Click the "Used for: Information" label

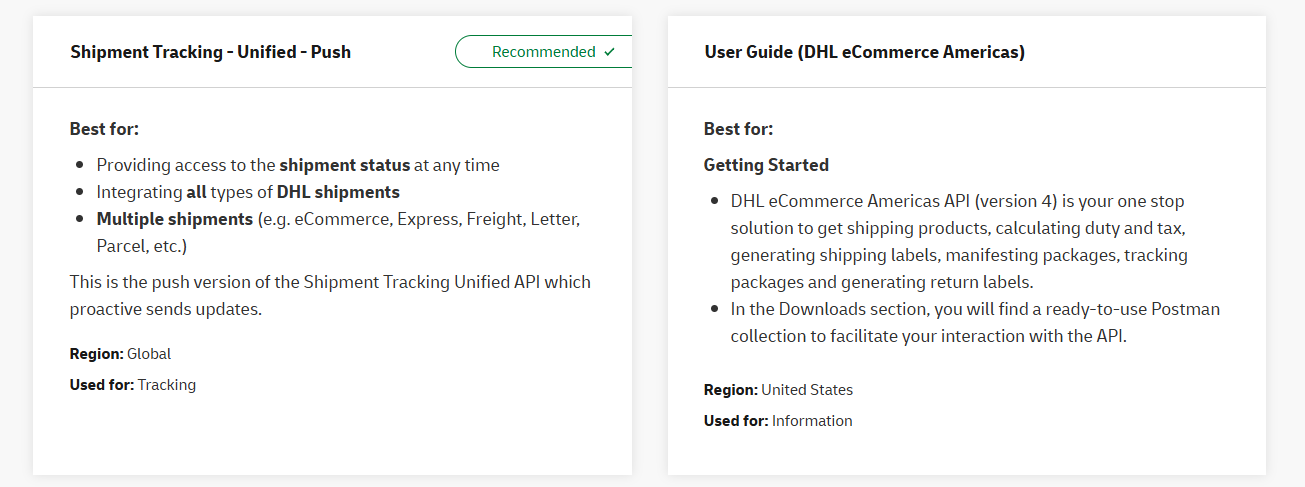(778, 421)
